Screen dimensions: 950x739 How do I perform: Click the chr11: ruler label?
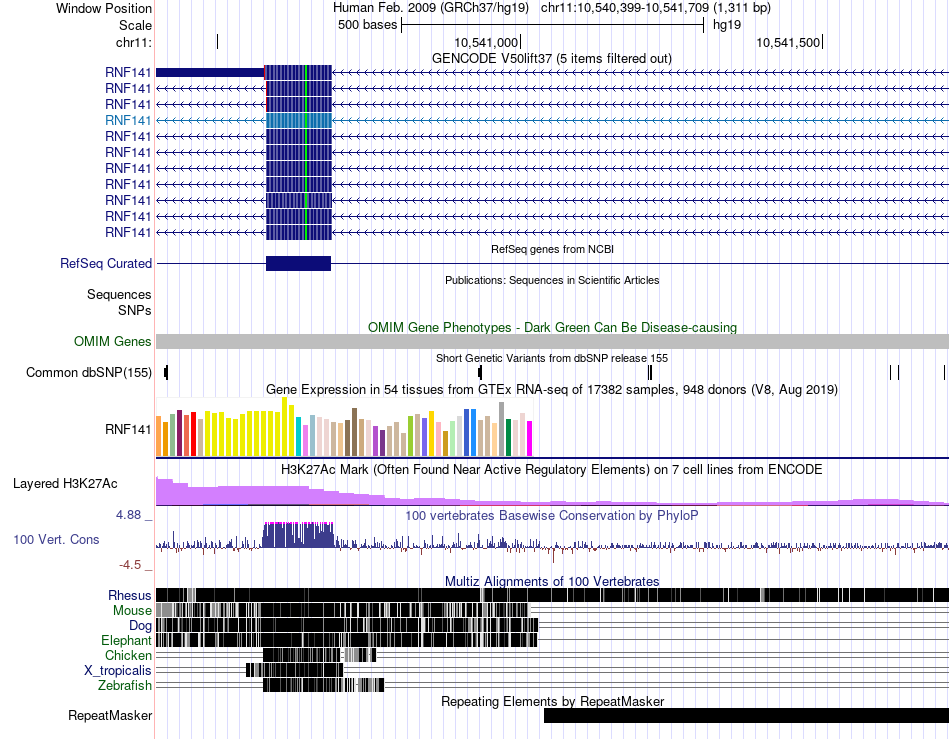[133, 42]
